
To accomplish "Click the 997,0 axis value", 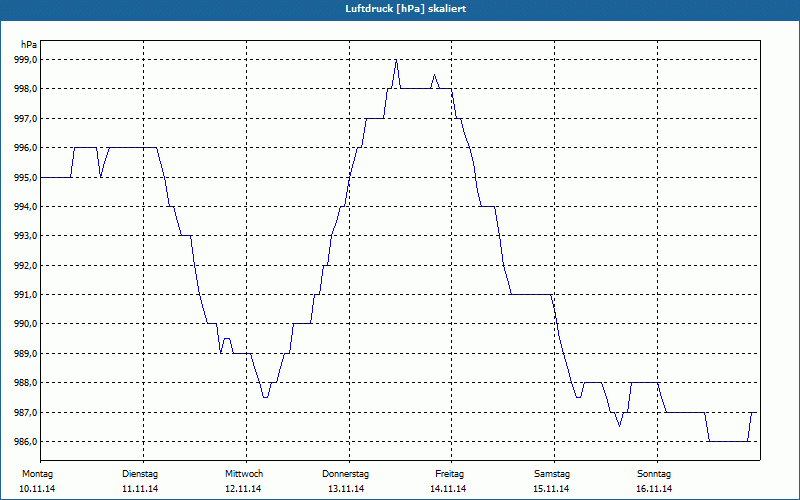I will pyautogui.click(x=26, y=118).
